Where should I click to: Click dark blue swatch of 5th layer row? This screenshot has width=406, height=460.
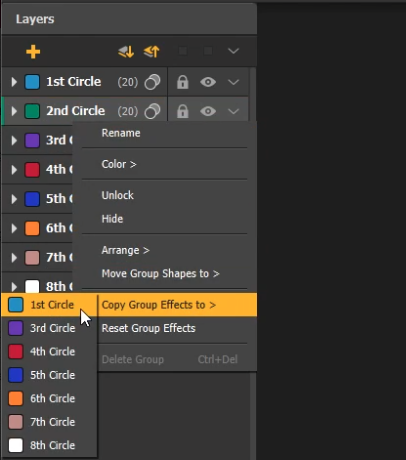32,199
